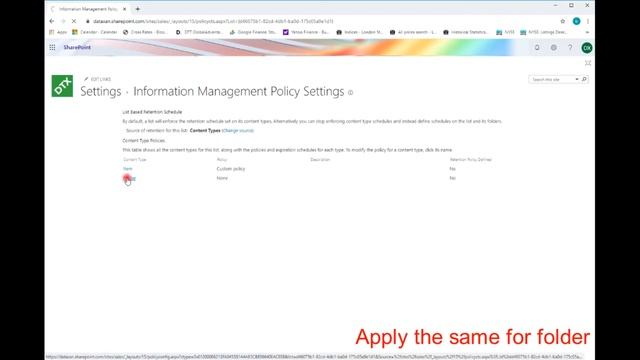Click the focus on content icon

[x=588, y=63]
